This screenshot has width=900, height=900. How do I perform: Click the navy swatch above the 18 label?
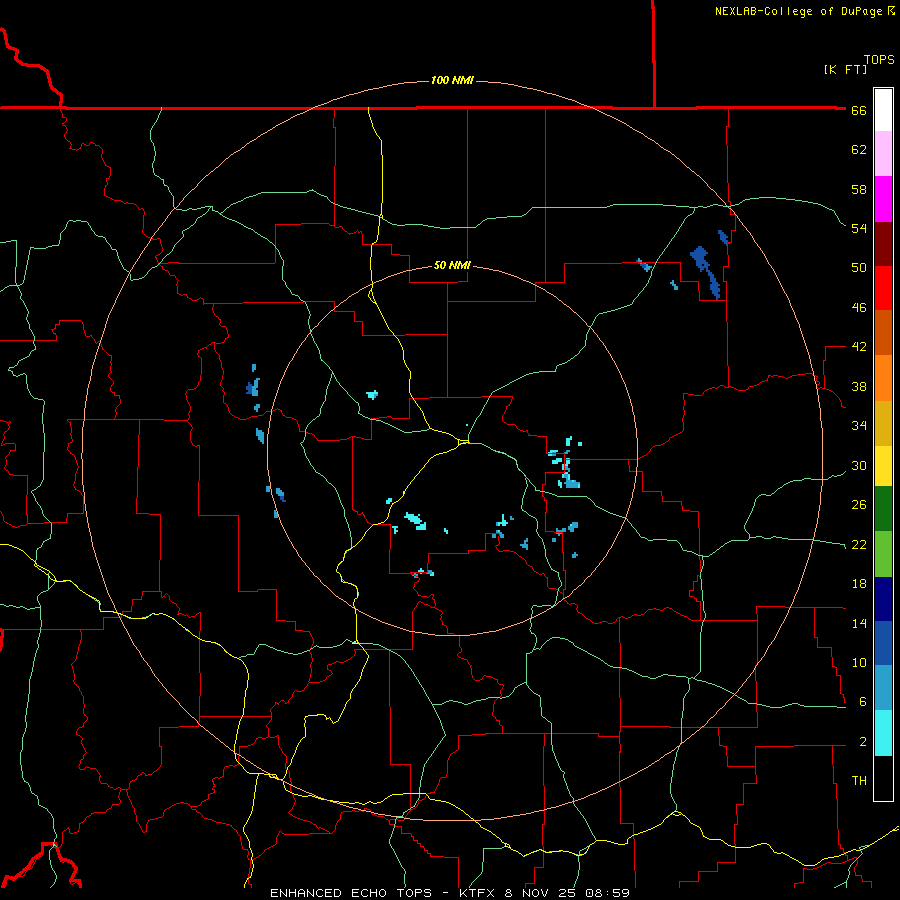pyautogui.click(x=883, y=599)
